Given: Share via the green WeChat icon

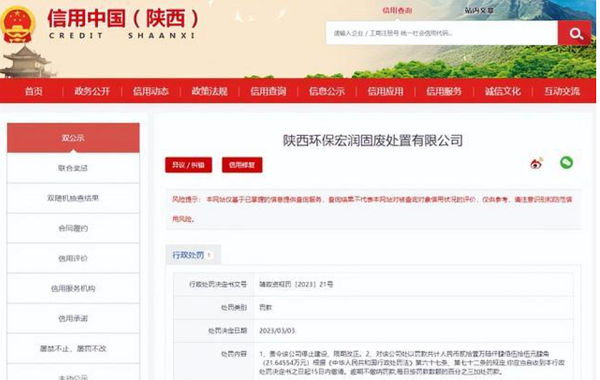Looking at the screenshot, I should pyautogui.click(x=566, y=163).
